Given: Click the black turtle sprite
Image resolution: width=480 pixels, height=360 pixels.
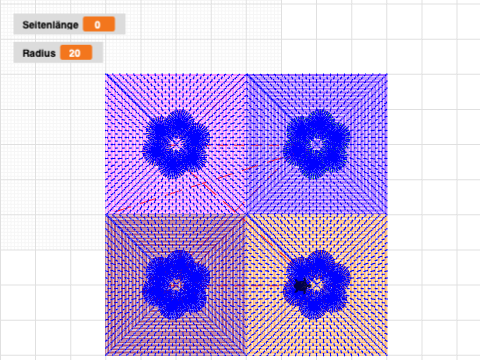Looking at the screenshot, I should [302, 286].
